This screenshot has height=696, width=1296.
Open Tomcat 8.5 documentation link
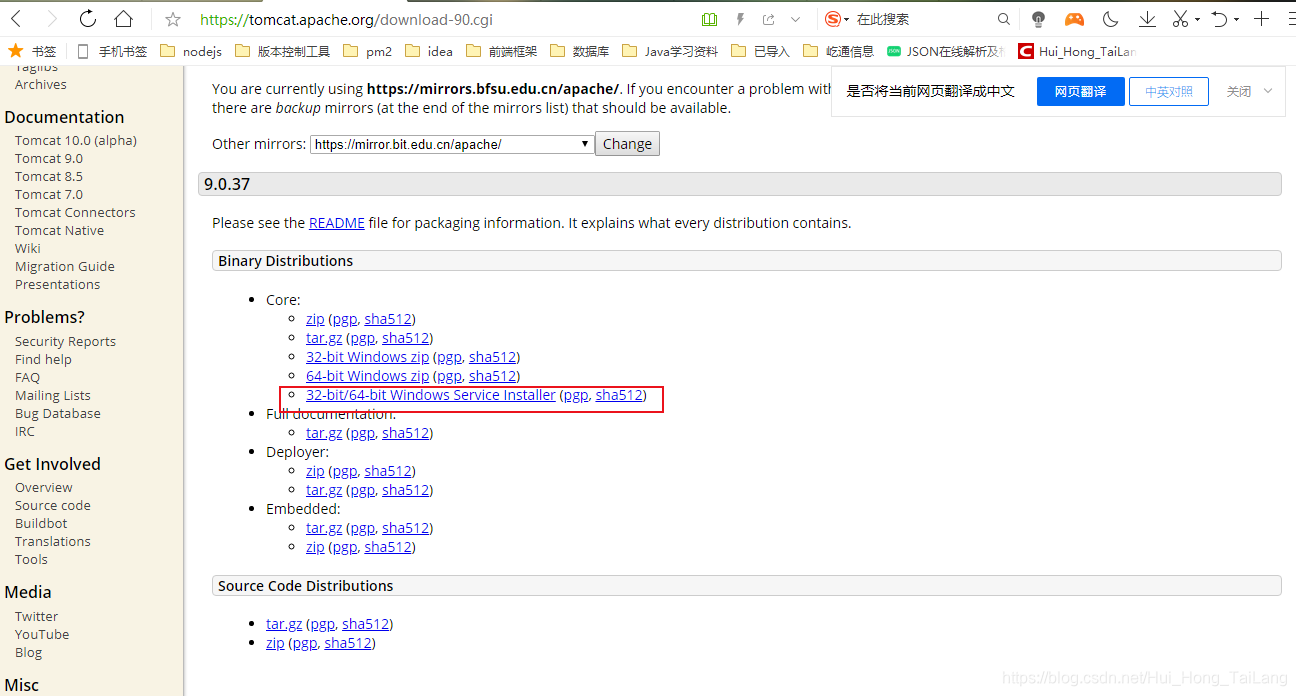pos(49,176)
